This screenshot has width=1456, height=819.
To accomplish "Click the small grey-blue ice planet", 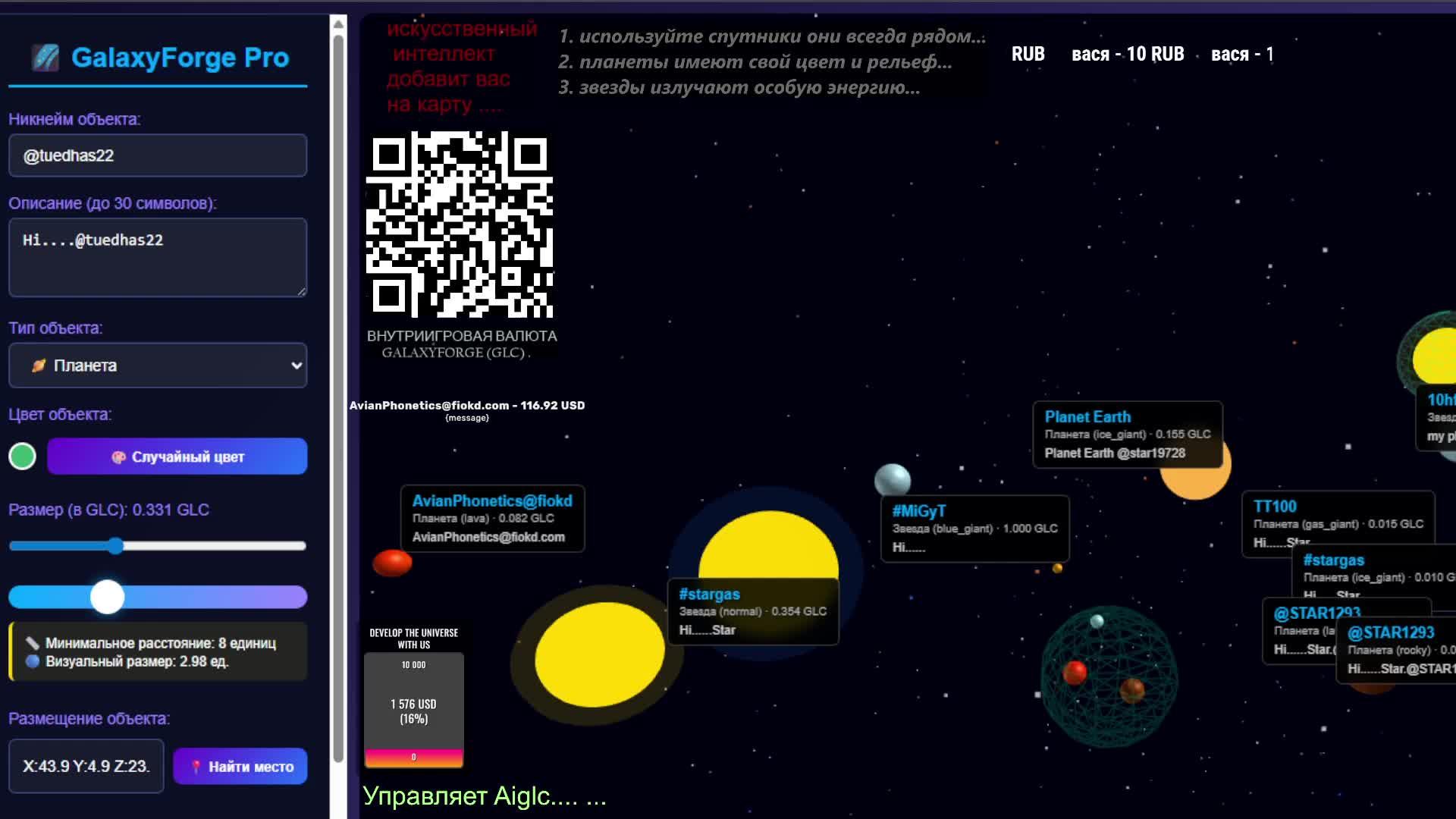I will pos(892,479).
